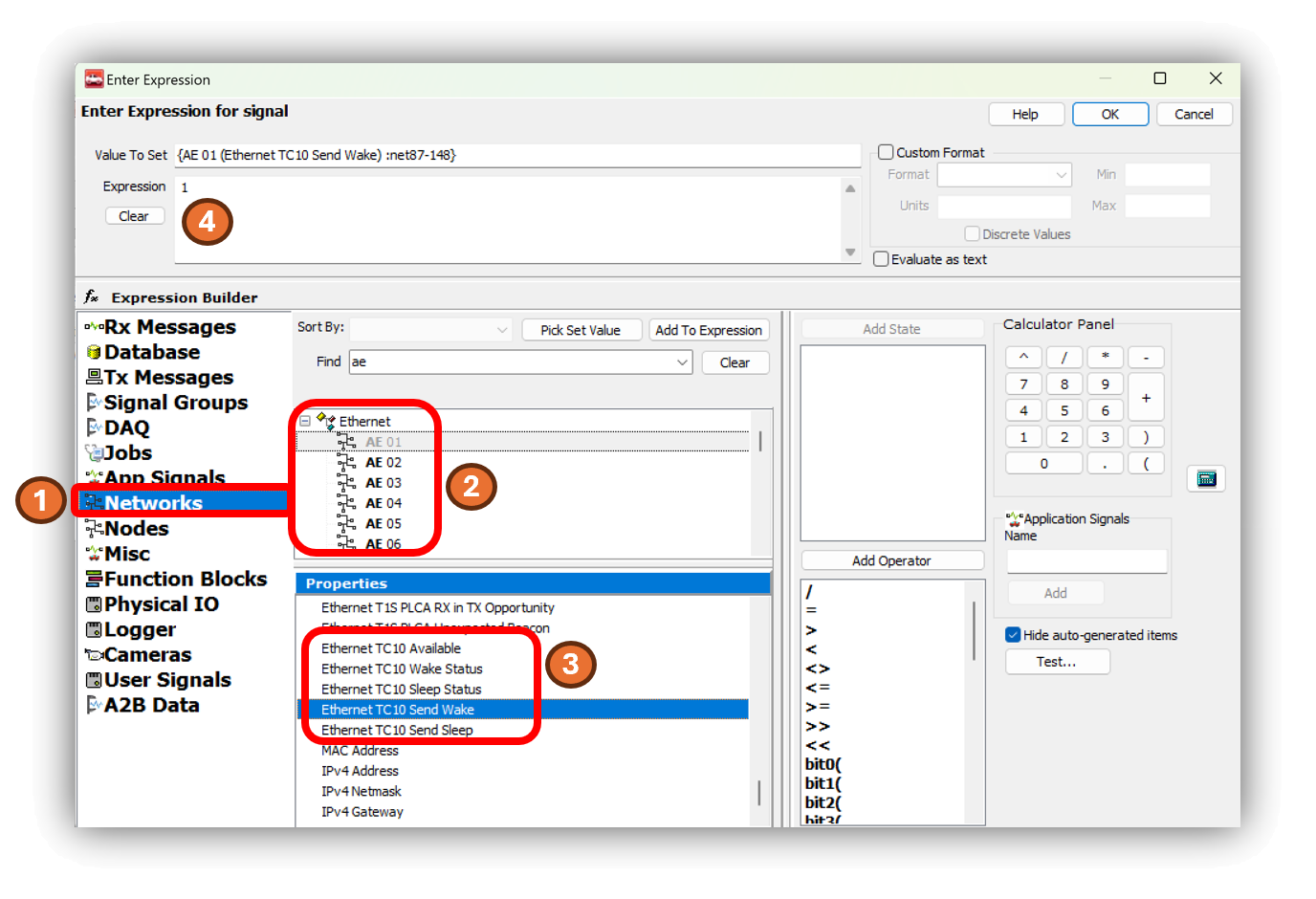Click the calculator icon beside Calculator Panel
The height and width of the screenshot is (899, 1316).
tap(1206, 479)
